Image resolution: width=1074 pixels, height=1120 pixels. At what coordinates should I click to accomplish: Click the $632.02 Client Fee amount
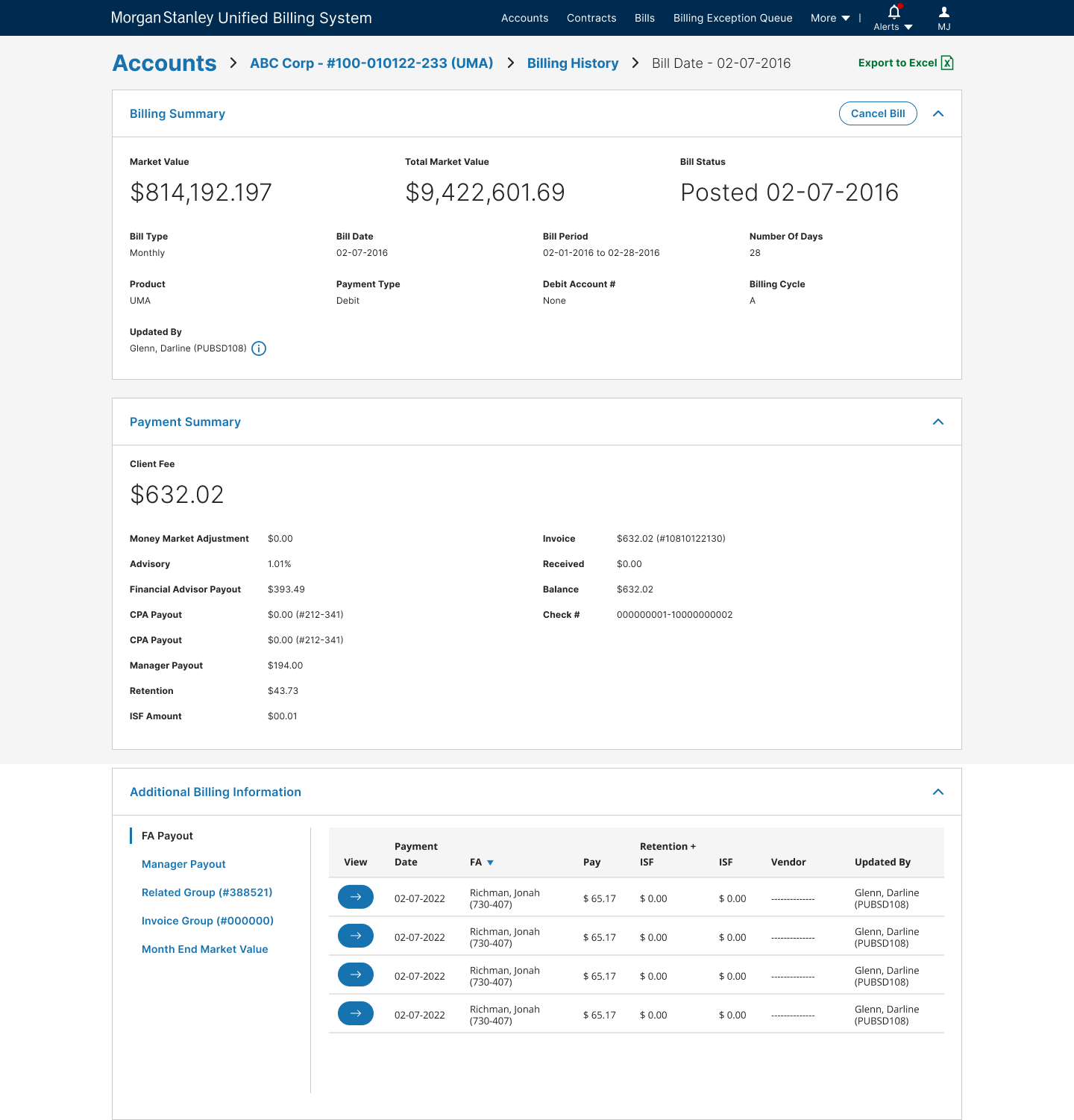click(x=177, y=495)
